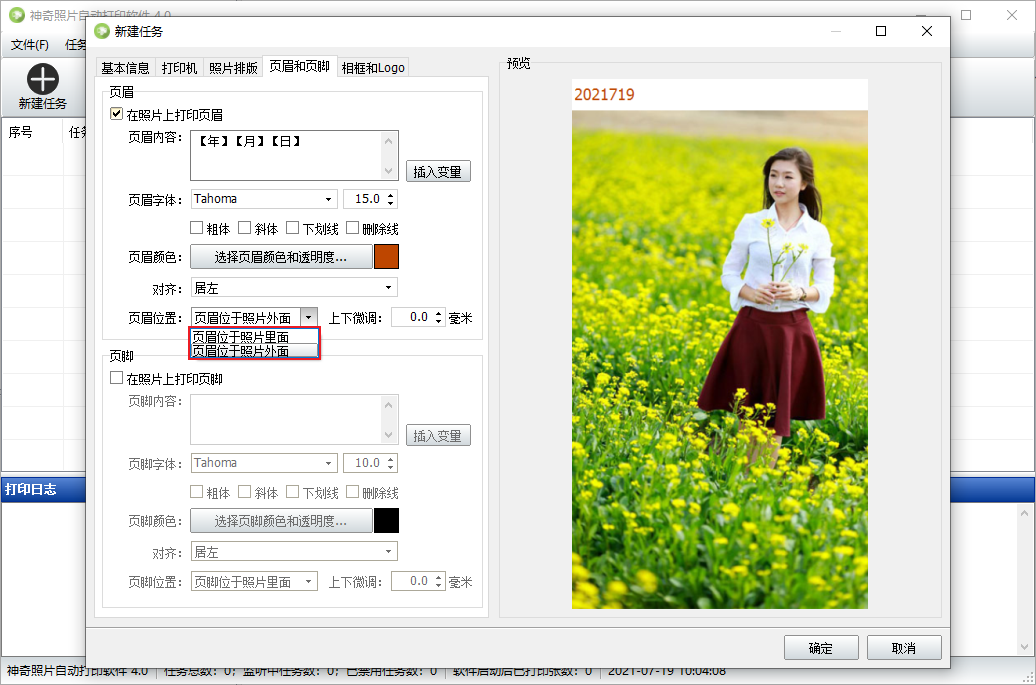Click 打印日志 panel header
The width and height of the screenshot is (1036, 685).
coord(30,489)
